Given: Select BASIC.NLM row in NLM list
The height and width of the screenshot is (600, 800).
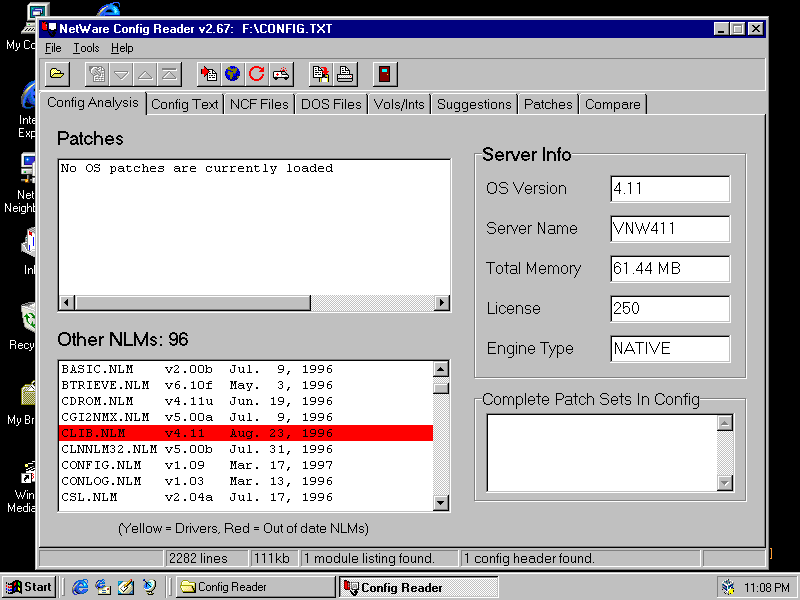Looking at the screenshot, I should point(246,369).
